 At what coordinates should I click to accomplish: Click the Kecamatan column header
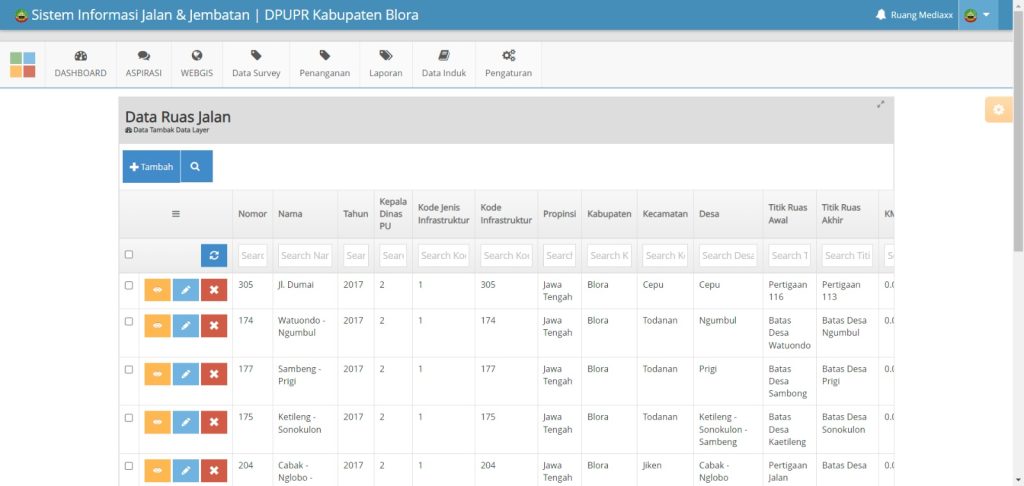pyautogui.click(x=665, y=214)
